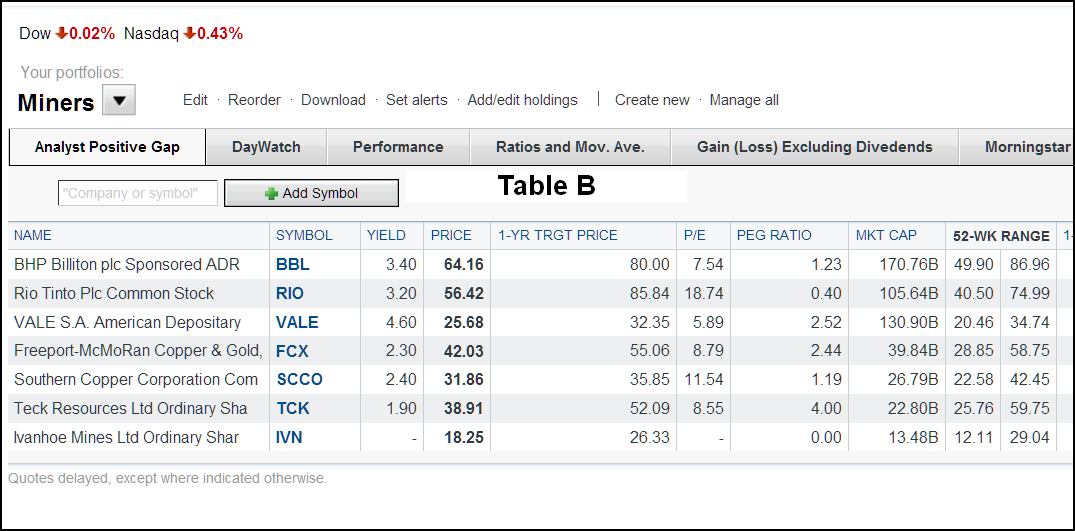The width and height of the screenshot is (1075, 531).
Task: Open the SCCO symbol link
Action: pos(300,380)
